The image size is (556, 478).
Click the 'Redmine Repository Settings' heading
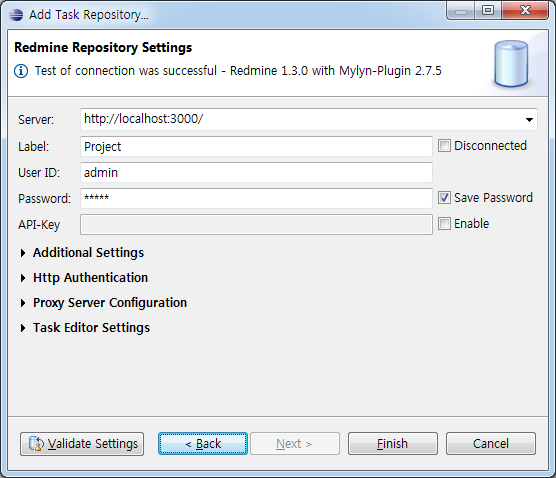tap(103, 48)
